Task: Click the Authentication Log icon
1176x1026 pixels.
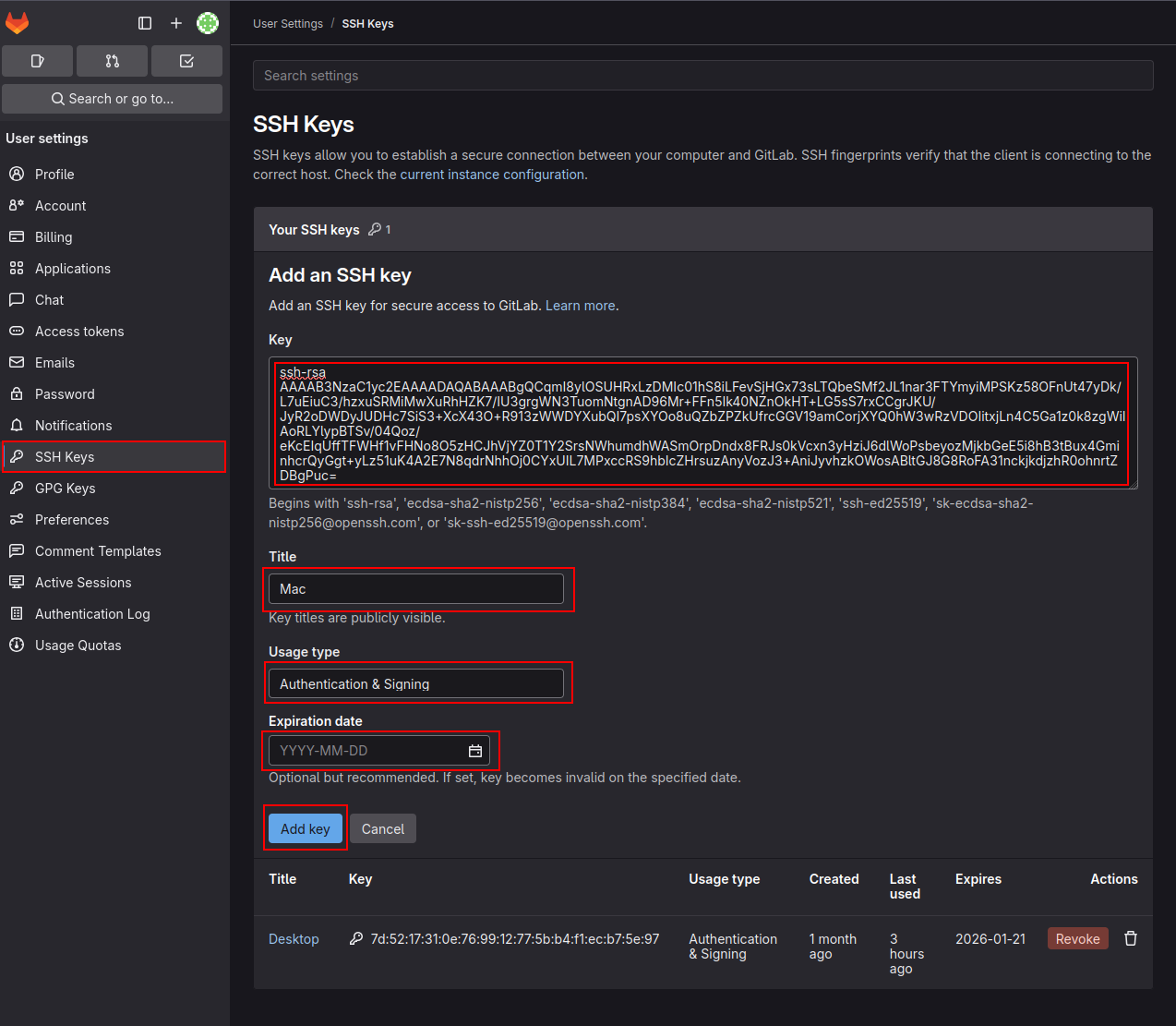Action: 17,613
